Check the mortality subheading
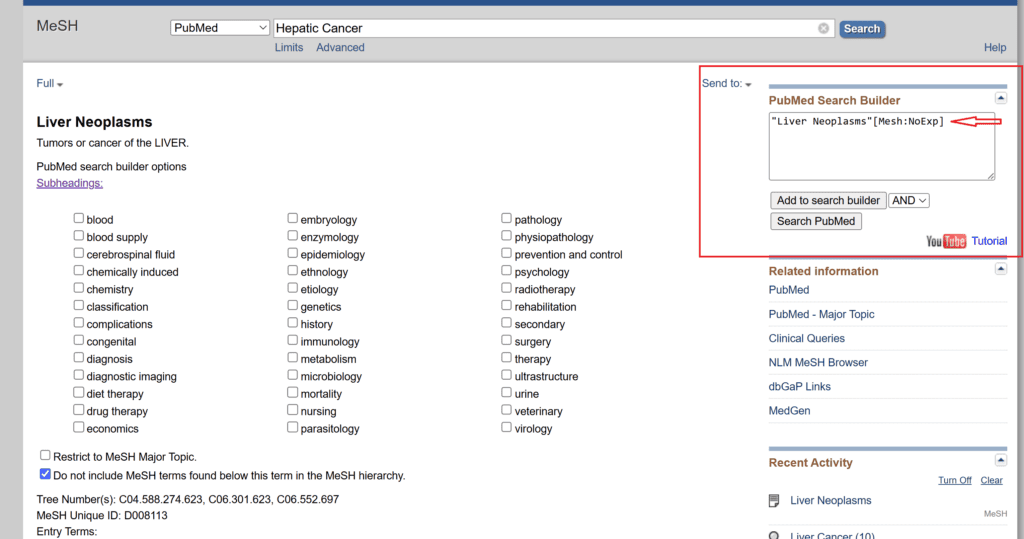 pos(293,393)
